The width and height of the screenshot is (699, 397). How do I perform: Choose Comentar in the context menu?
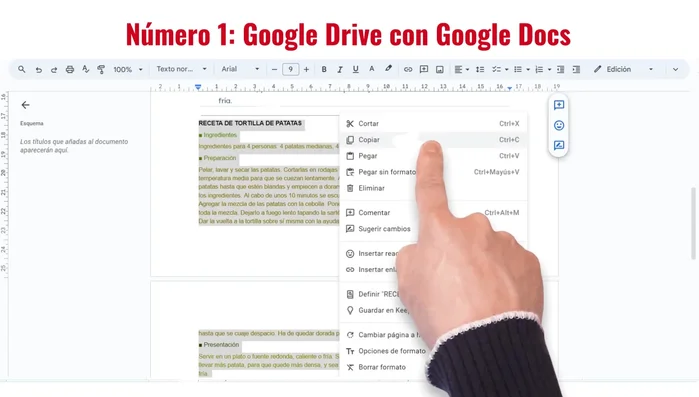433,213
